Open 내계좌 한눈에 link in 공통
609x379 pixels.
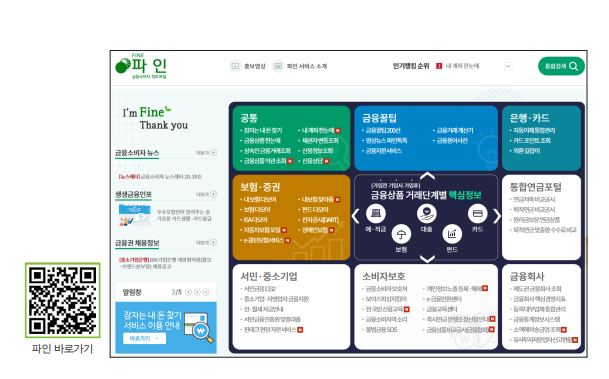pos(318,130)
